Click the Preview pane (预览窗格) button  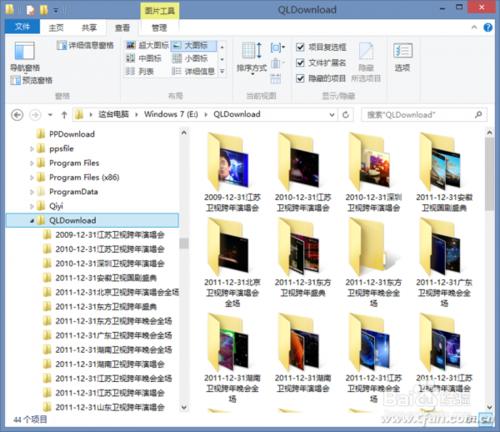[x=31, y=80]
